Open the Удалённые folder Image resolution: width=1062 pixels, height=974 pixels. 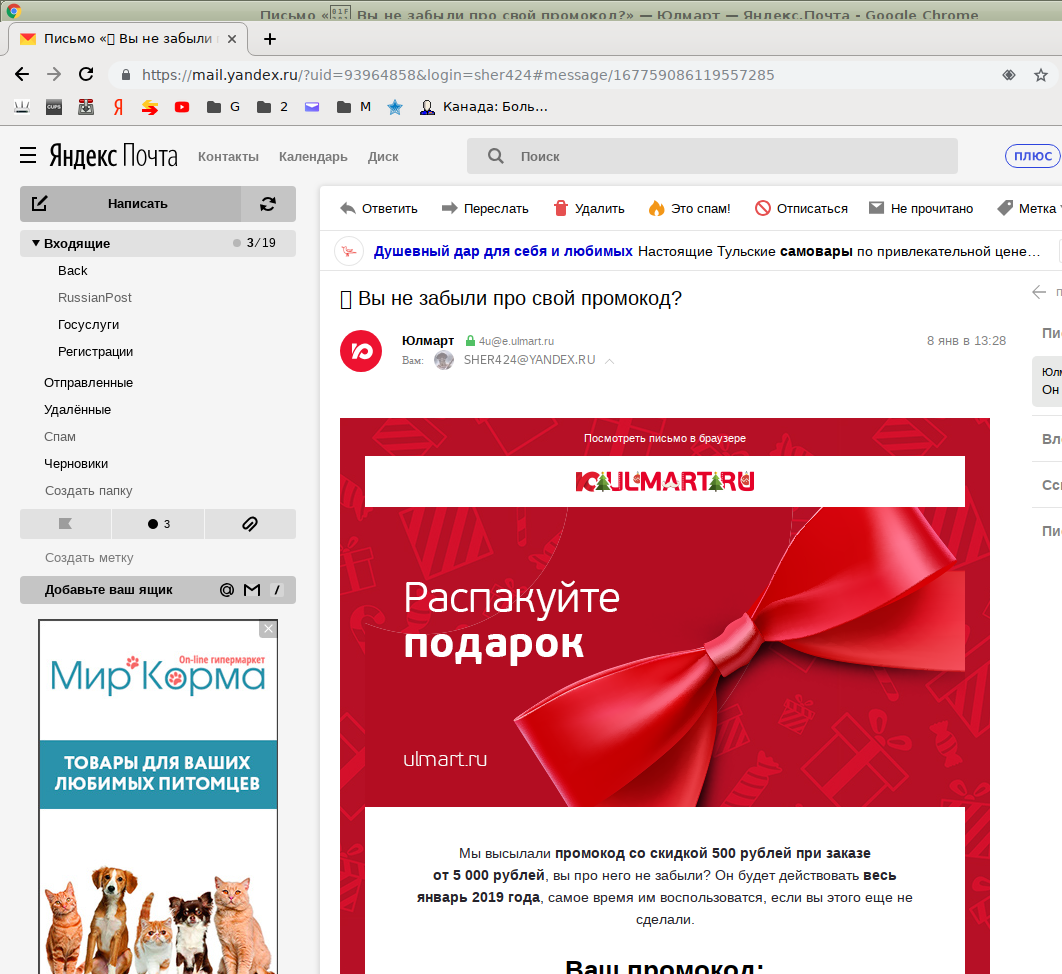[x=77, y=410]
